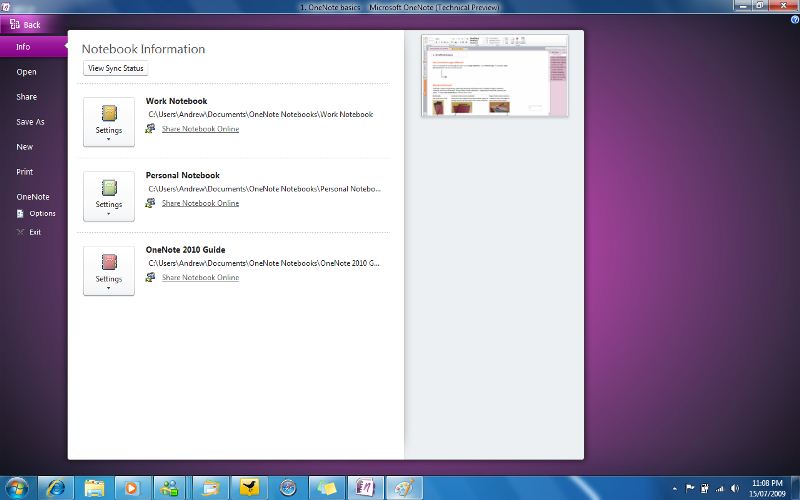Image resolution: width=800 pixels, height=500 pixels.
Task: Open Paint from the taskbar
Action: pos(404,488)
